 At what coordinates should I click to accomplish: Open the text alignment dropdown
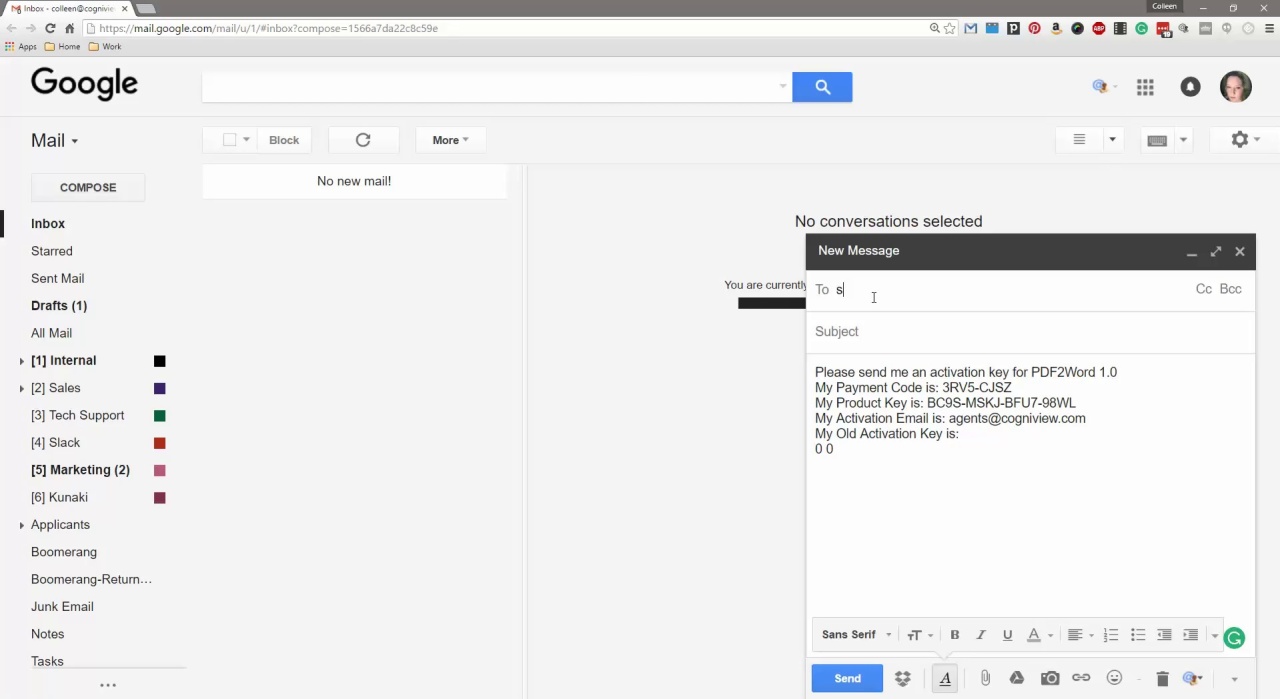click(1080, 635)
